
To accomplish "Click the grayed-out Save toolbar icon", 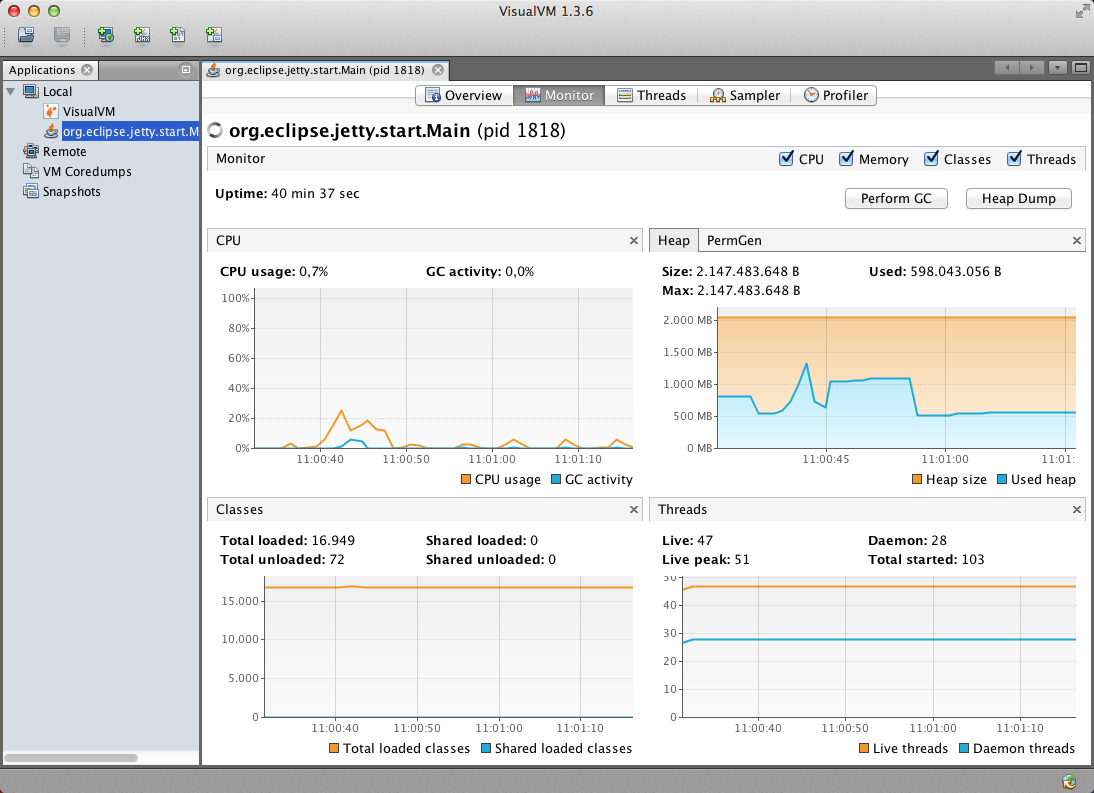I will (x=61, y=34).
